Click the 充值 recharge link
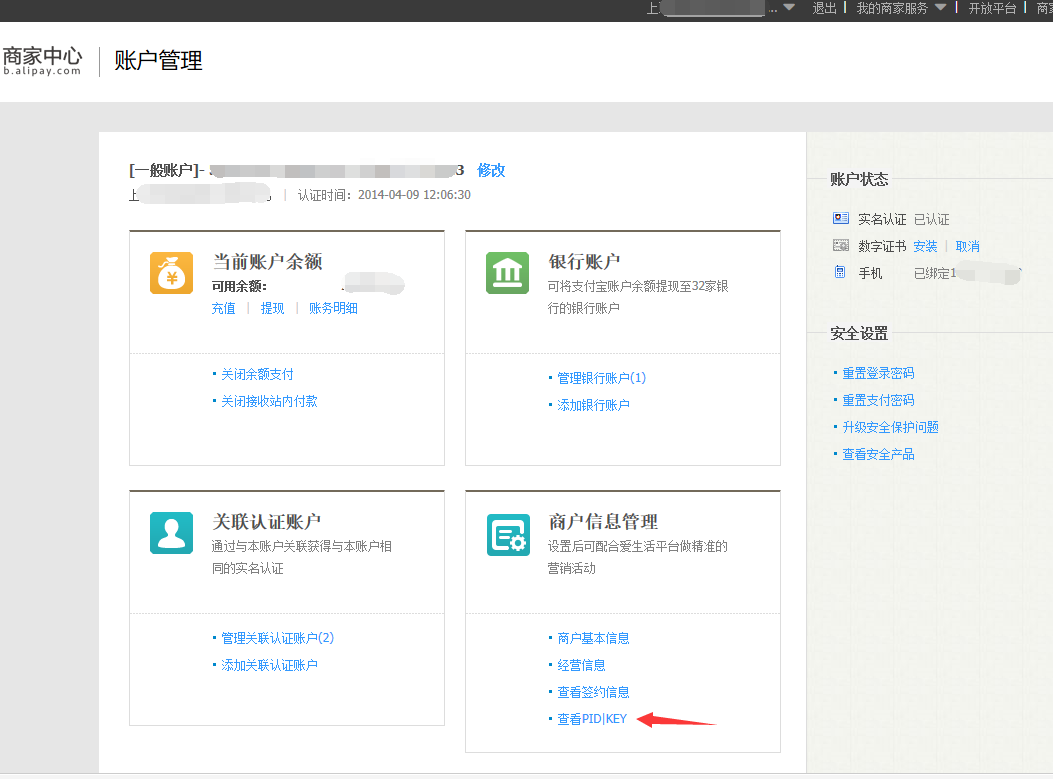The height and width of the screenshot is (779, 1053). point(224,308)
